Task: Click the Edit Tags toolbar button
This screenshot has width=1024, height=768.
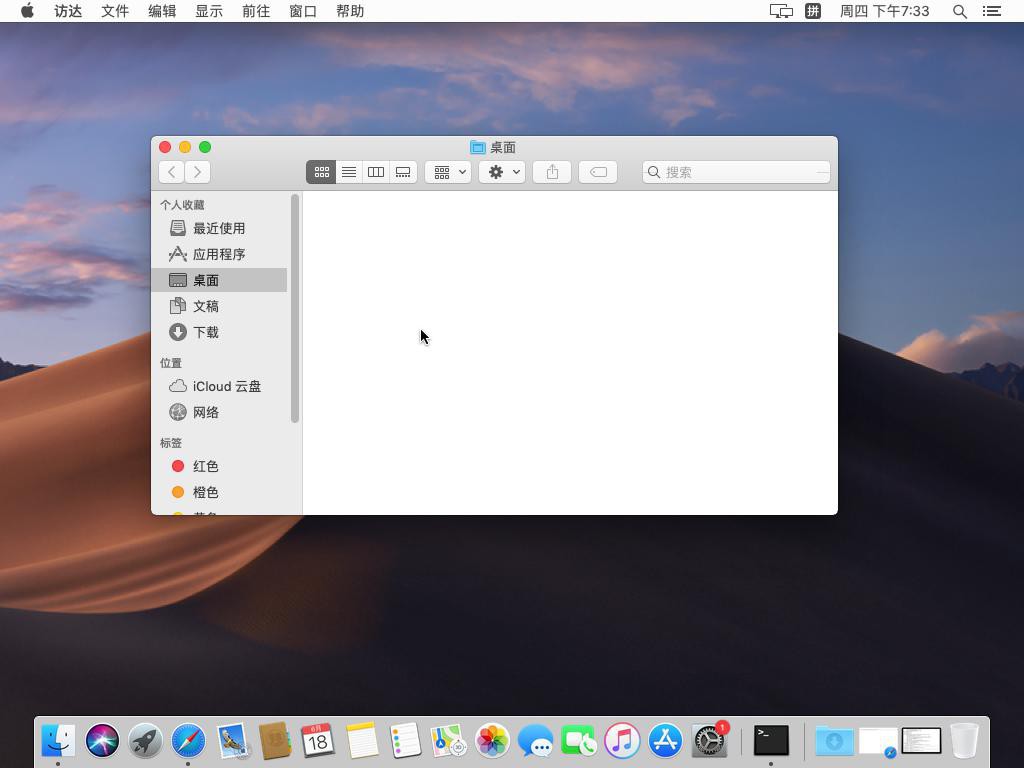Action: click(598, 172)
